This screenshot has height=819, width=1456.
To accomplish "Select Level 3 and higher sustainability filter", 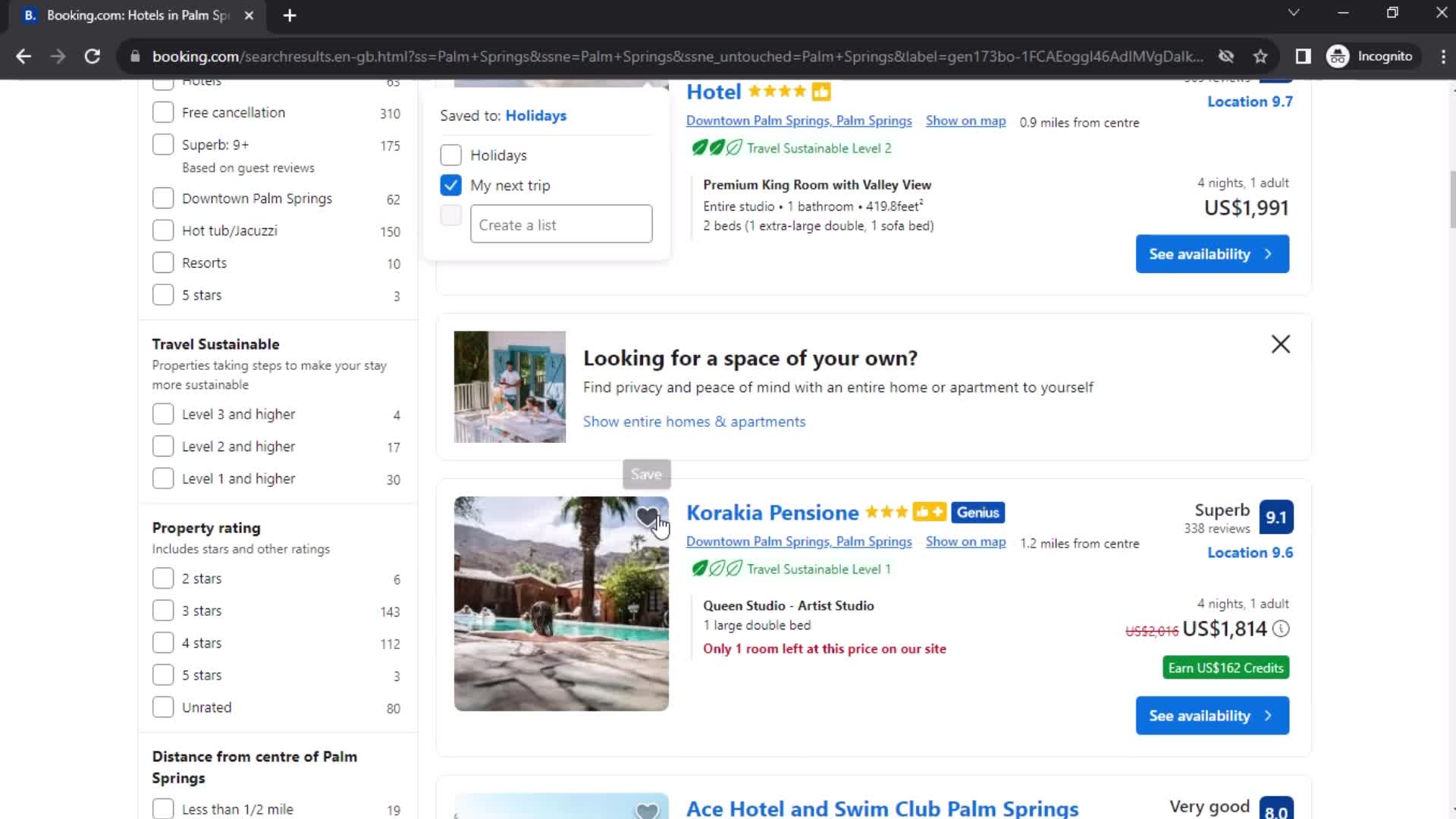I will 163,414.
